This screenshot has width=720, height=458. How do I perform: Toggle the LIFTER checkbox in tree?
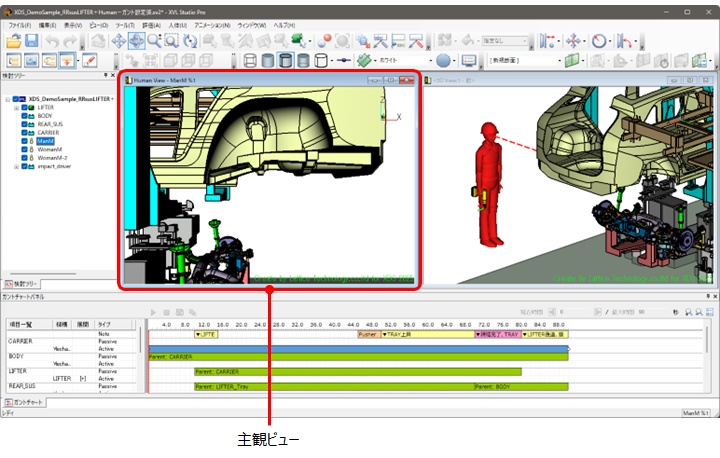click(x=26, y=107)
